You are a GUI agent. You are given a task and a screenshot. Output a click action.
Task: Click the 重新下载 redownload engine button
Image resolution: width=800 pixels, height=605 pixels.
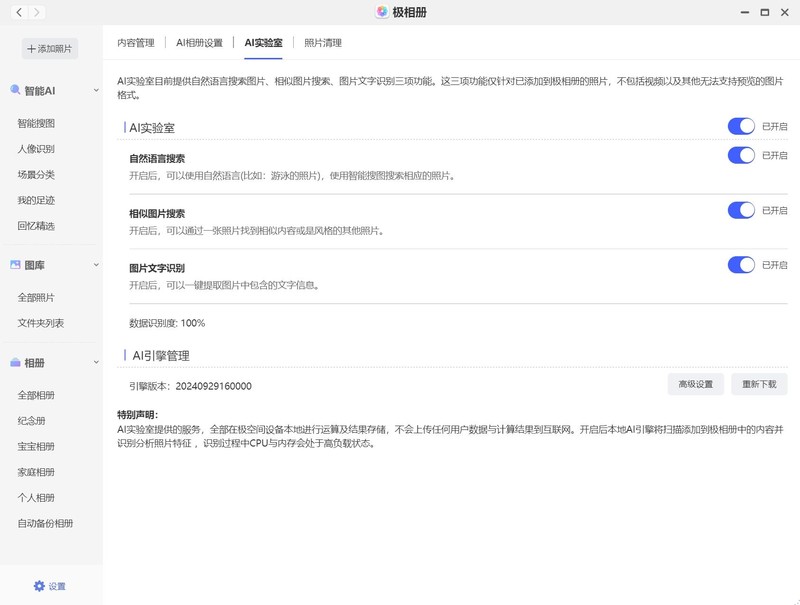click(759, 383)
